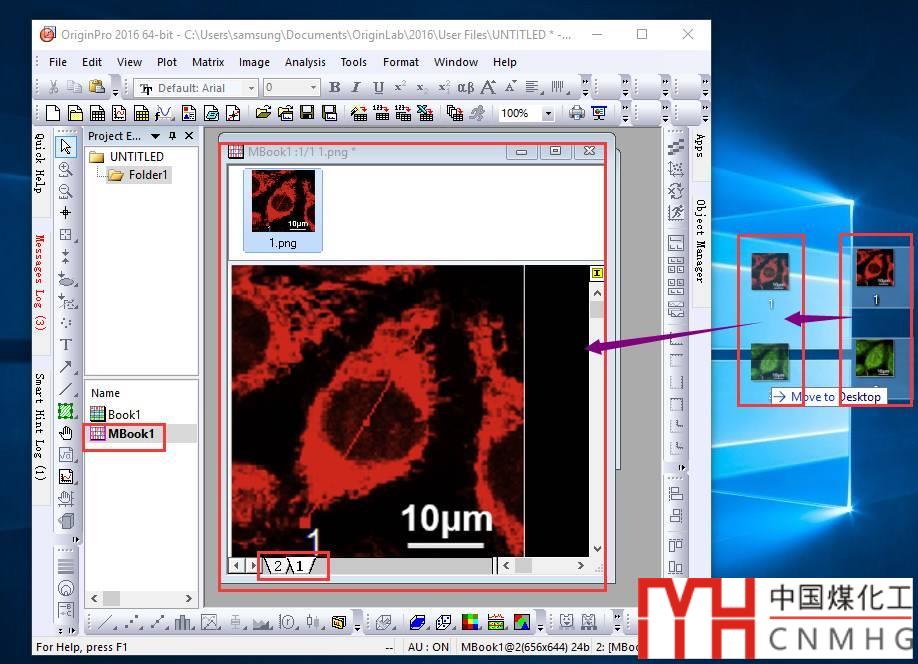Image resolution: width=918 pixels, height=664 pixels.
Task: Click the Bold formatting button
Action: coord(334,88)
